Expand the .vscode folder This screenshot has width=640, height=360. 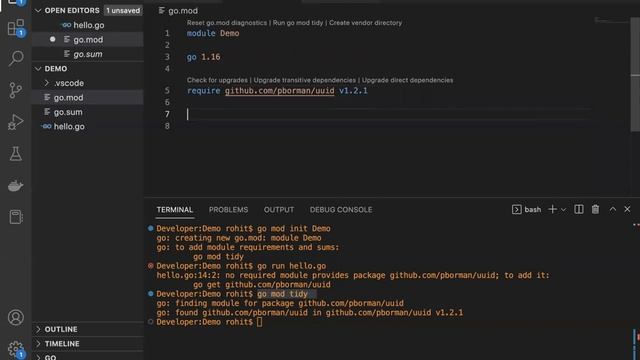(x=47, y=83)
